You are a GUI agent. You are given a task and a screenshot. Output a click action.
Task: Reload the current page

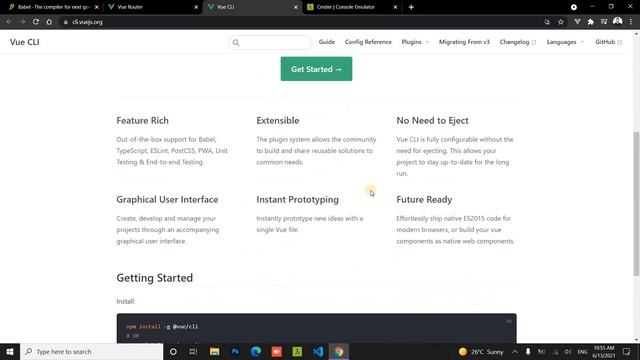(36, 22)
